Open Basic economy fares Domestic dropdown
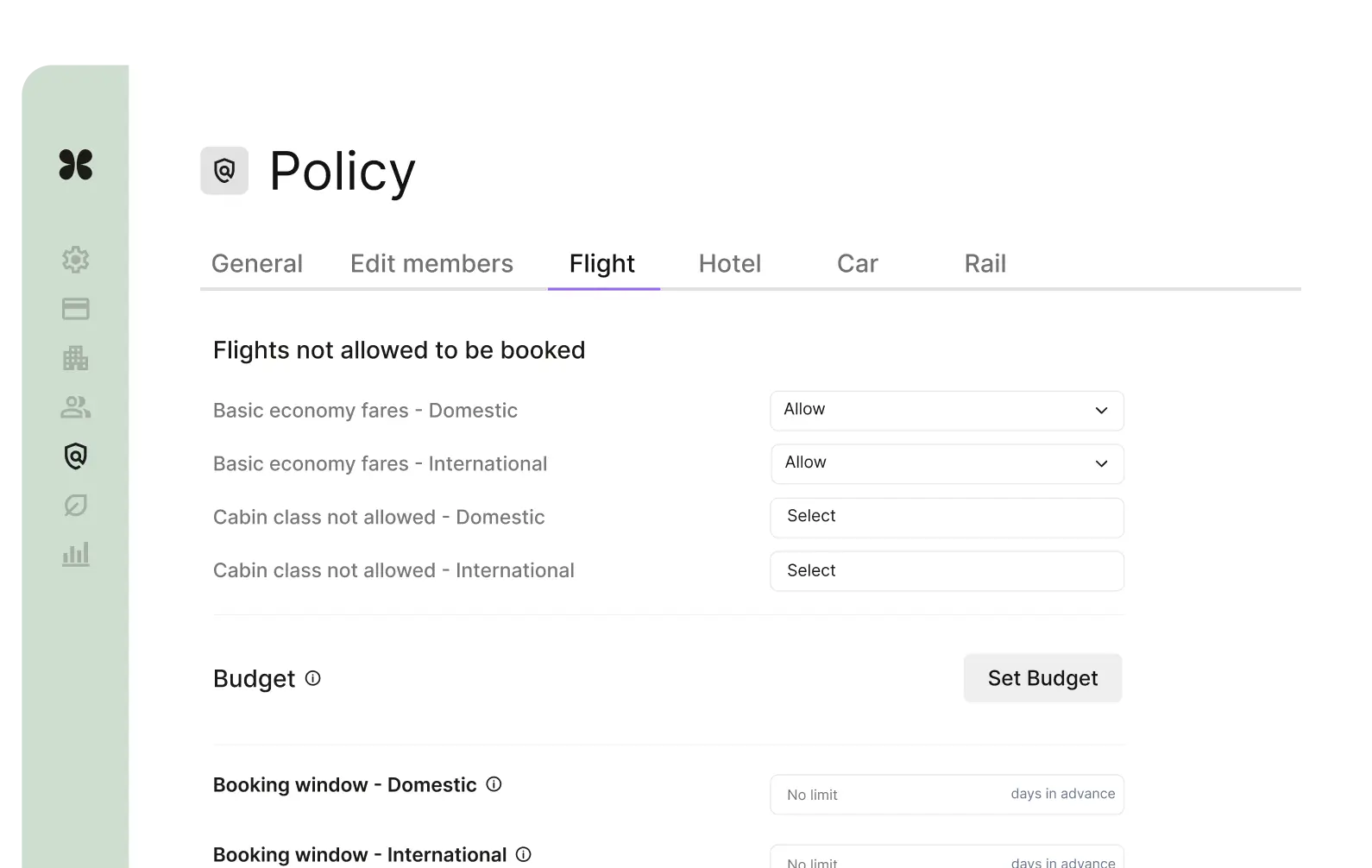The image size is (1372, 868). click(947, 411)
